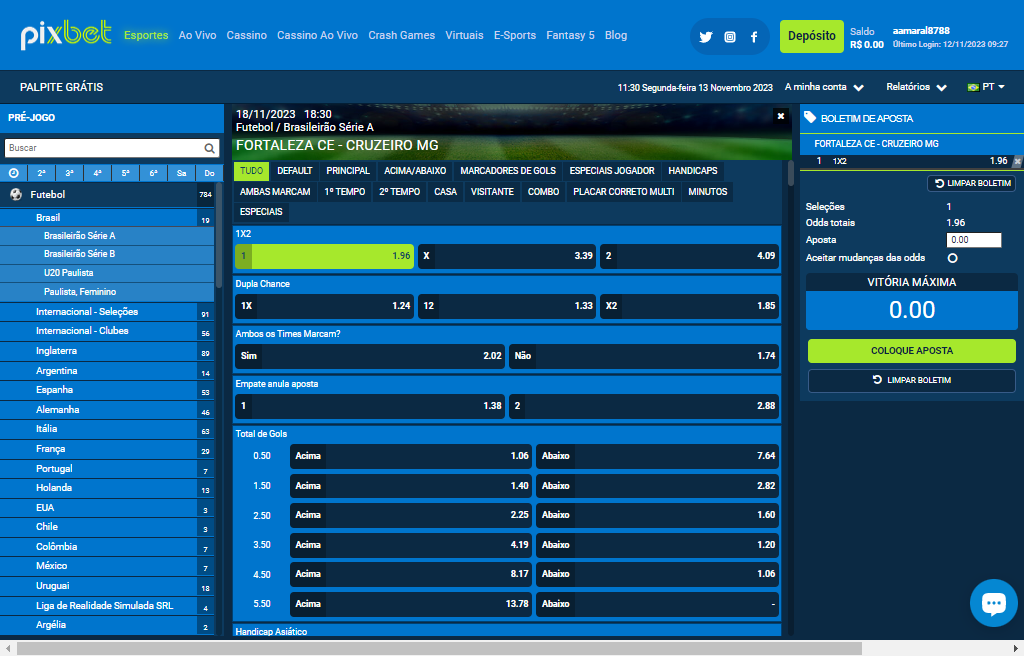Viewport: 1024px width, 656px height.
Task: Remove the 1X2 selection from bet slip
Action: pos(1017,161)
